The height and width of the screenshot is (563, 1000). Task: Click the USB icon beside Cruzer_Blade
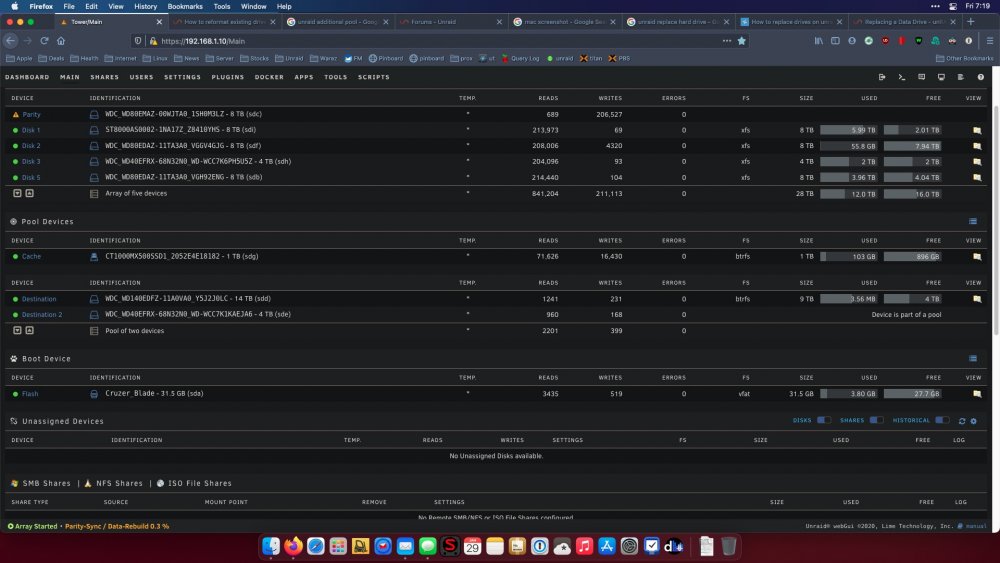94,394
